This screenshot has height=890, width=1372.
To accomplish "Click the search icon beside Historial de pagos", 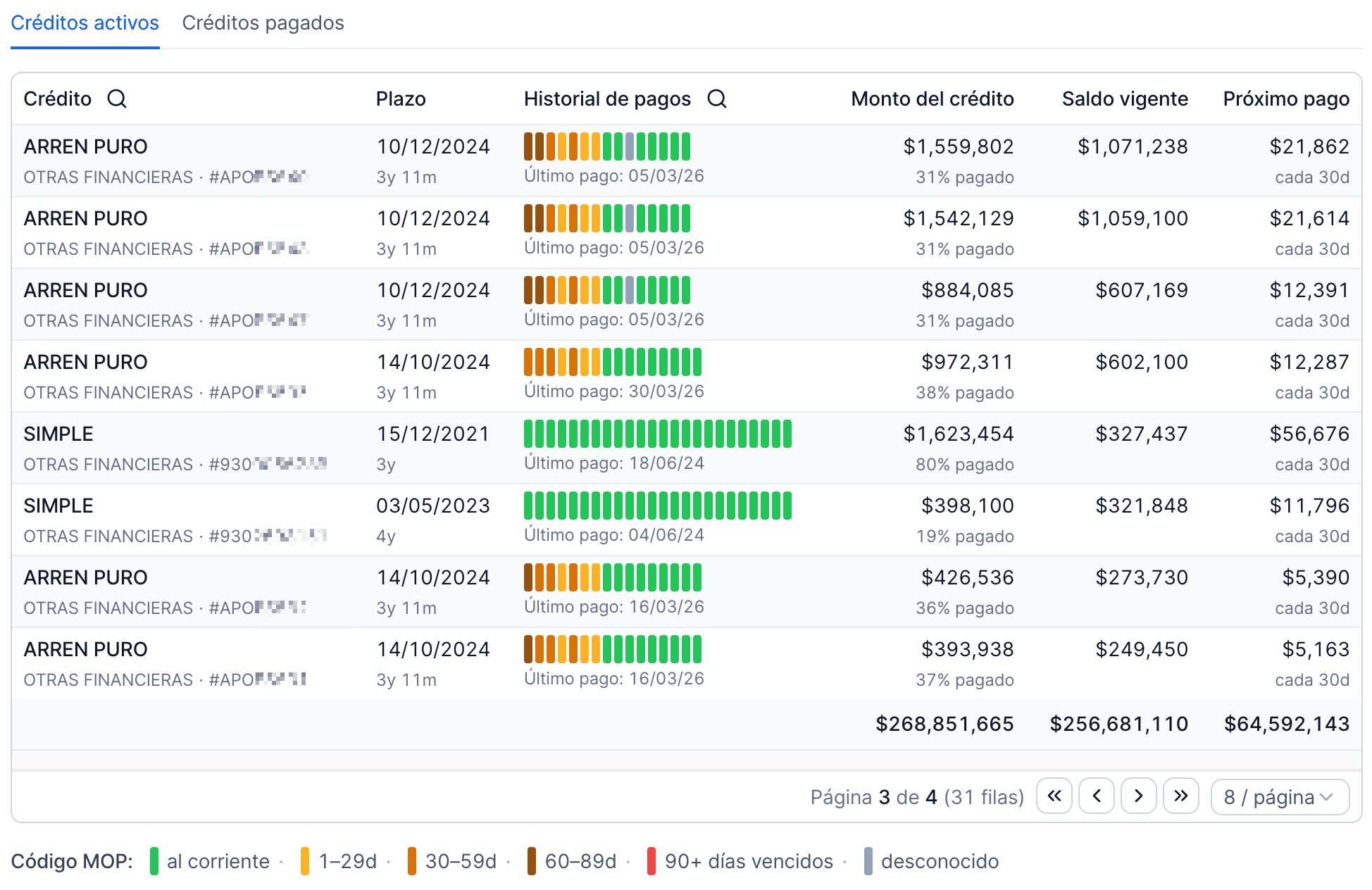I will pyautogui.click(x=717, y=99).
